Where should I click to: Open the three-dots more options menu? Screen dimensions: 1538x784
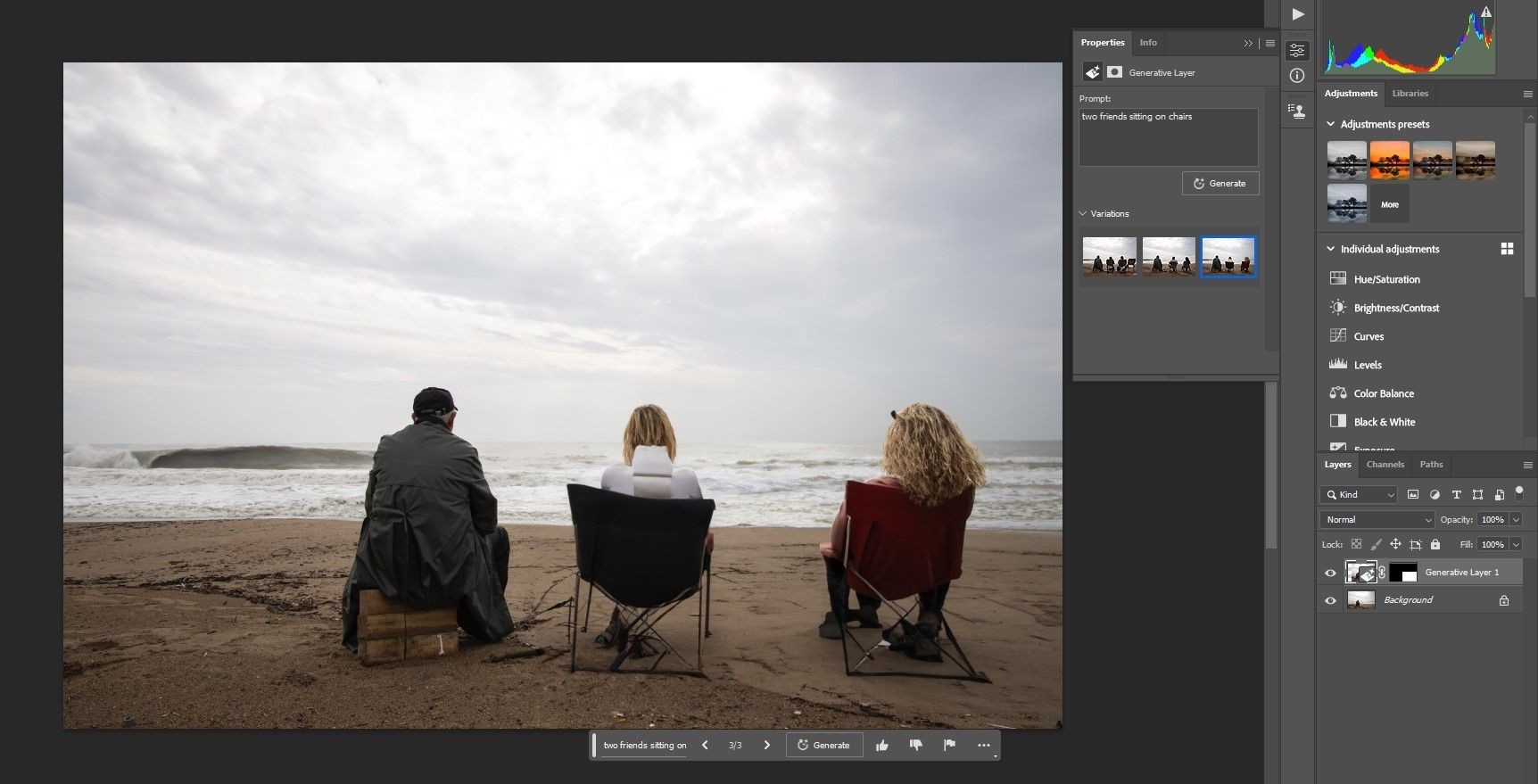coord(983,746)
